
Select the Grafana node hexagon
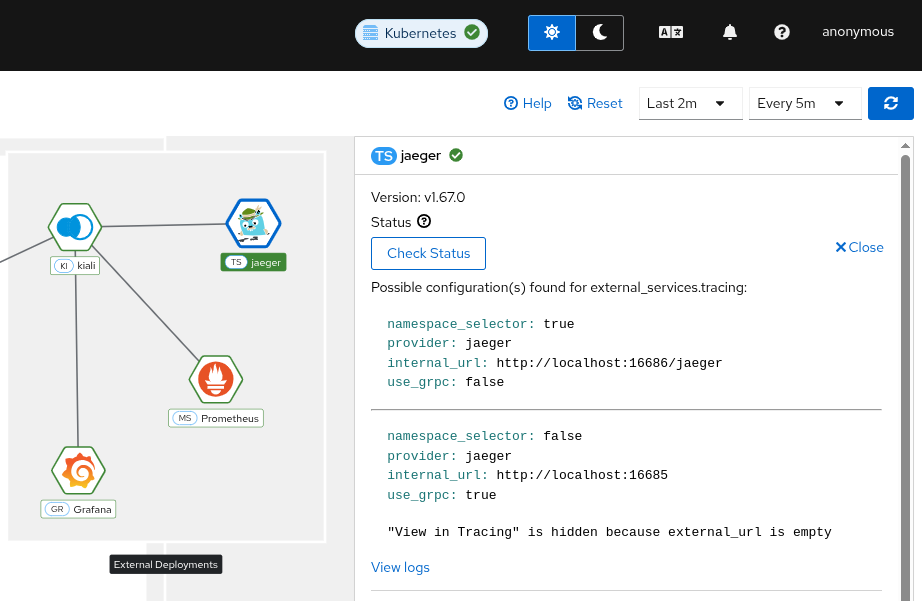pyautogui.click(x=78, y=471)
